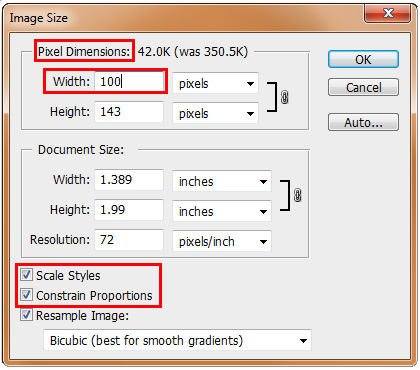Open the document Width inches dropdown
Screen dimensions: 420x370
[x=222, y=181]
